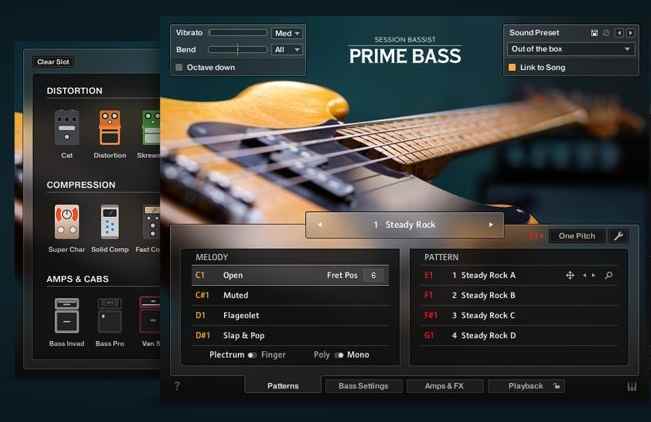The width and height of the screenshot is (651, 422).
Task: Choose the Solid Comp pedal
Action: 110,222
